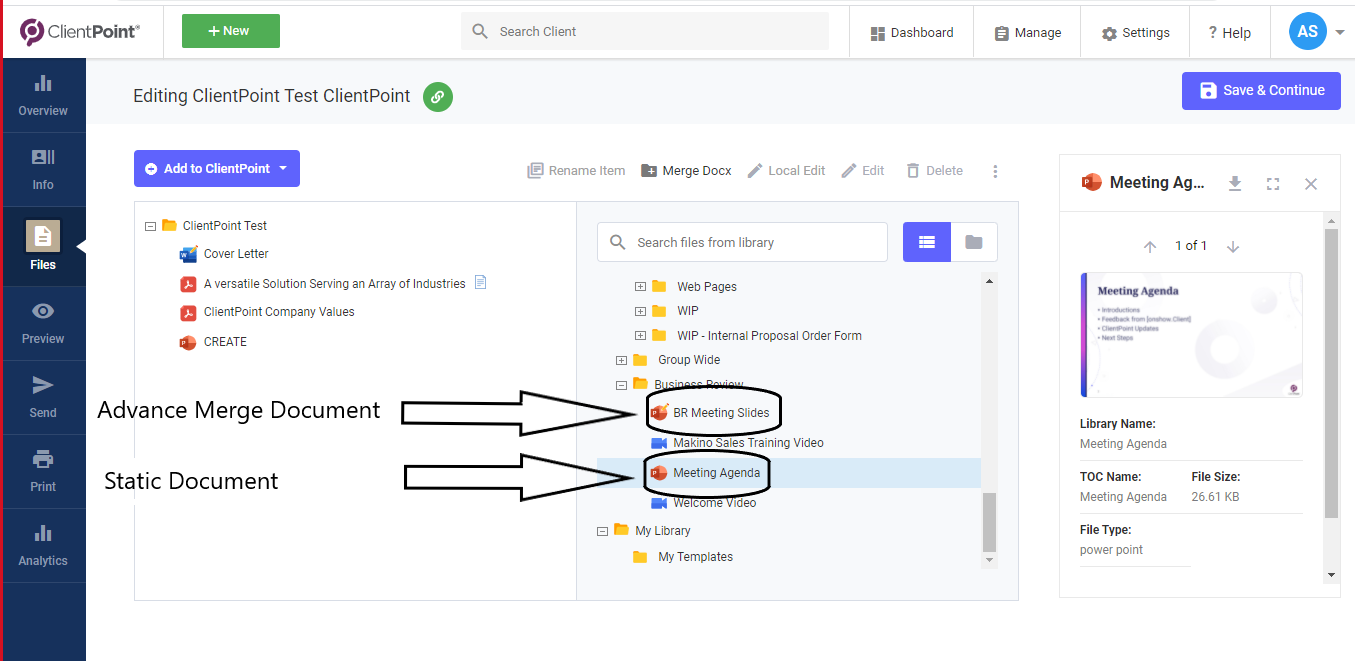Click the green link icon beside the title
The width and height of the screenshot is (1355, 661).
tap(438, 97)
